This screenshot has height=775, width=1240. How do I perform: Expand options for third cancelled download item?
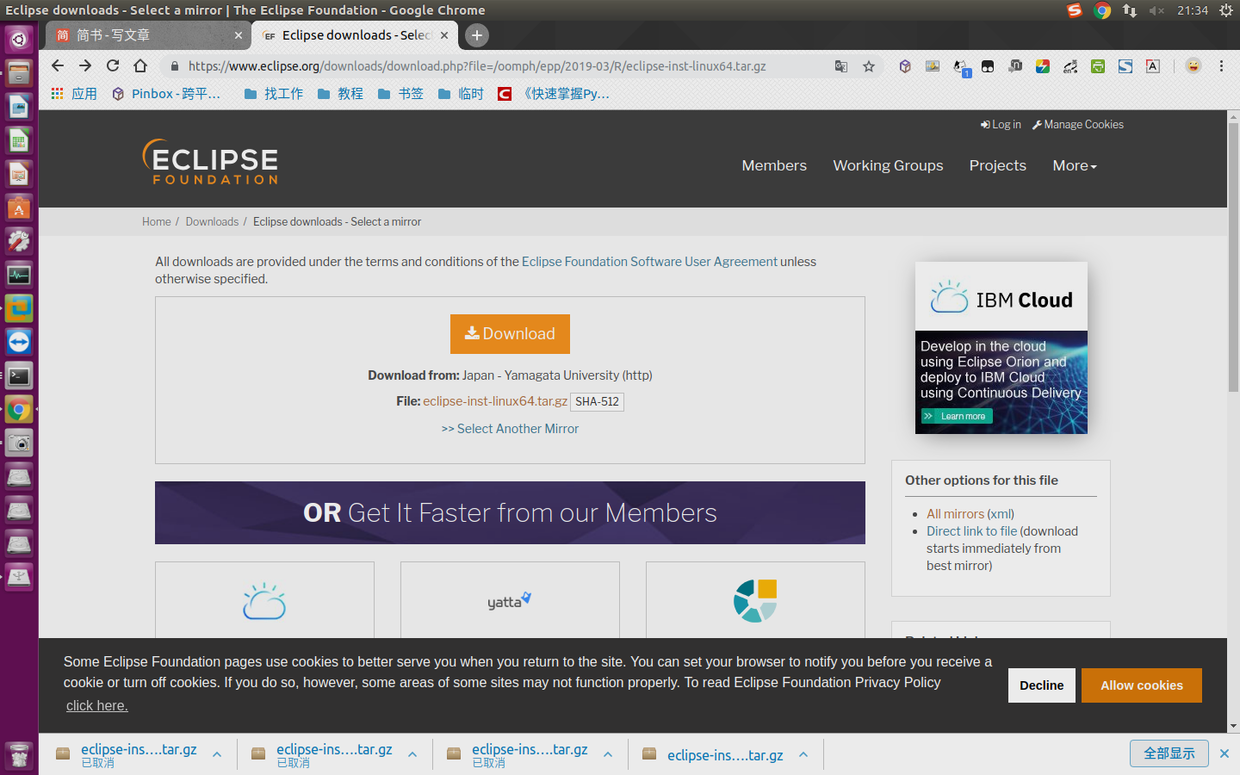point(608,755)
